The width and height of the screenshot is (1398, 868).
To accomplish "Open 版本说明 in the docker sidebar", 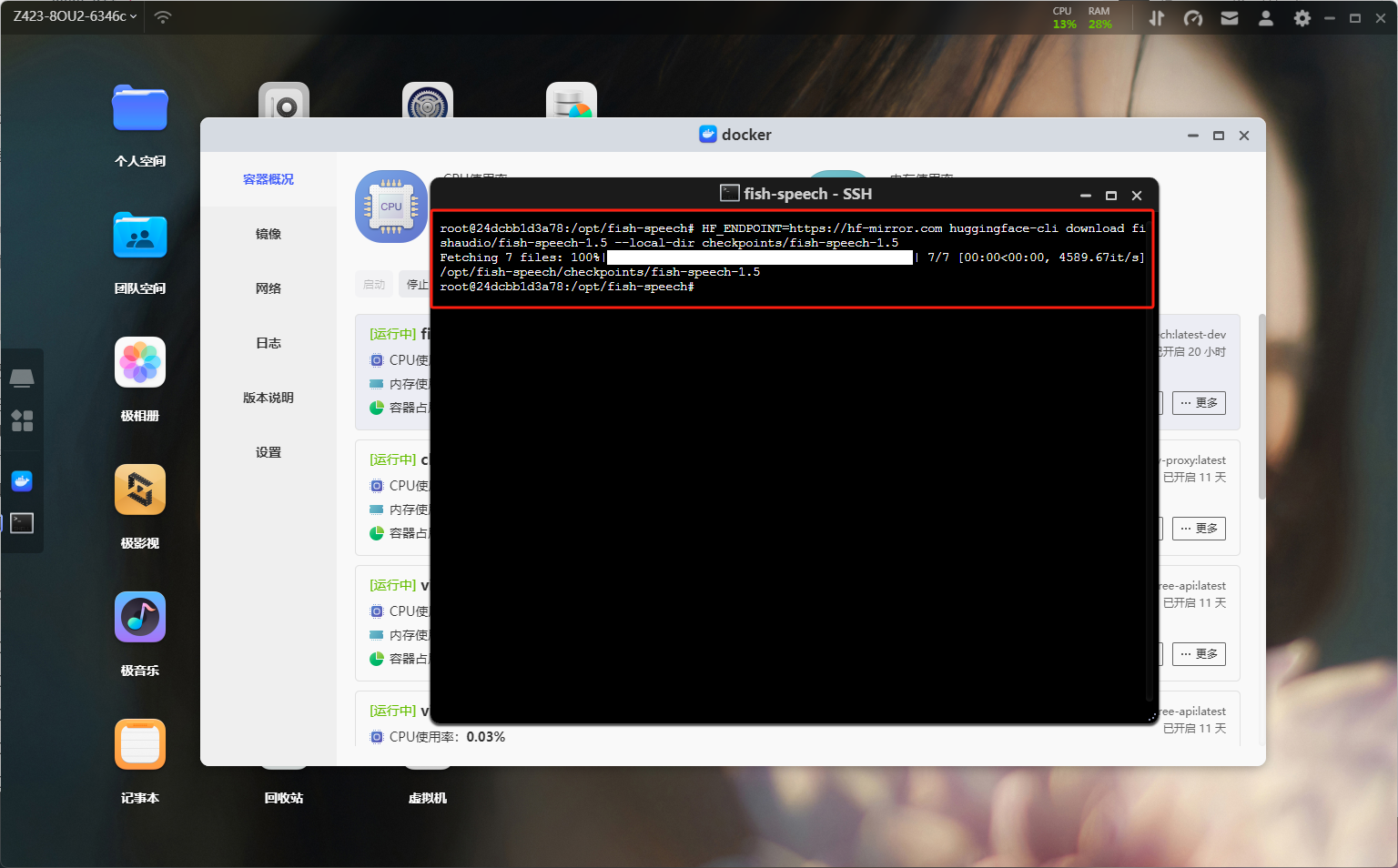I will [x=268, y=398].
